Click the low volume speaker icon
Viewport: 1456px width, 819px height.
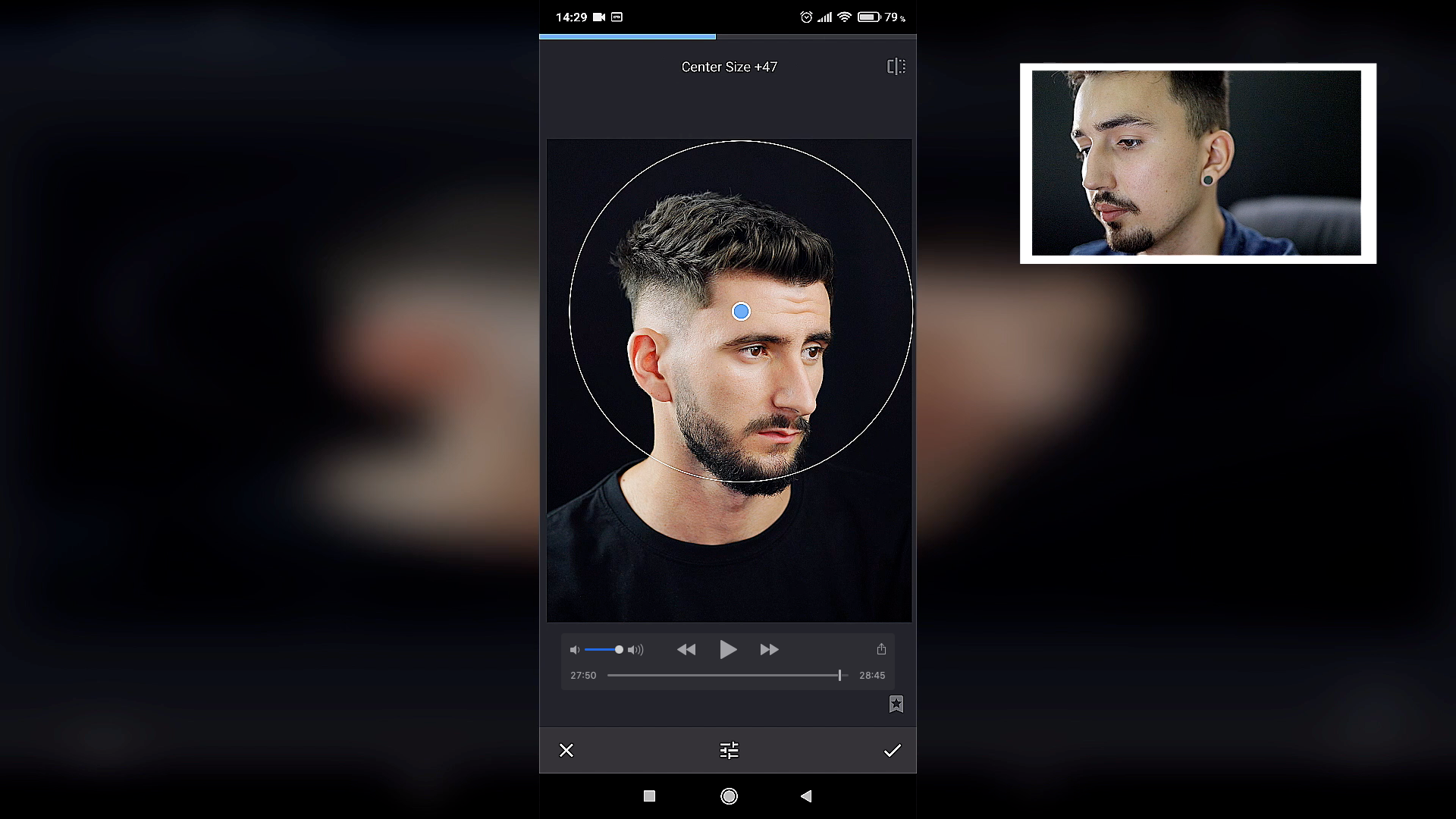click(x=575, y=650)
